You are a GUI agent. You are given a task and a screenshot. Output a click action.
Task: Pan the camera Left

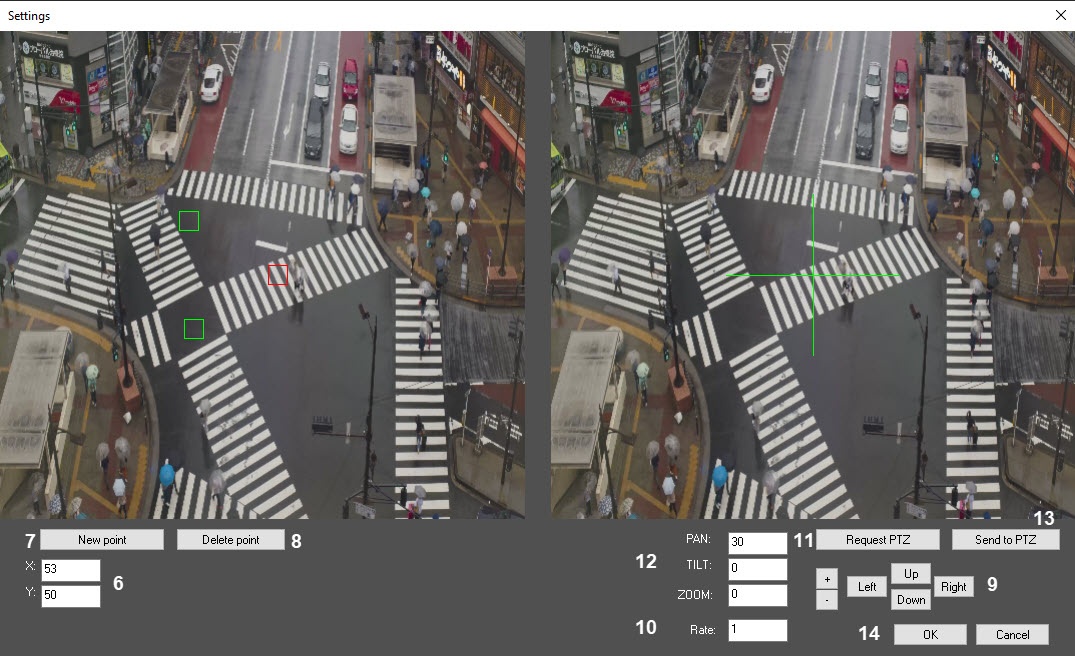pos(867,587)
